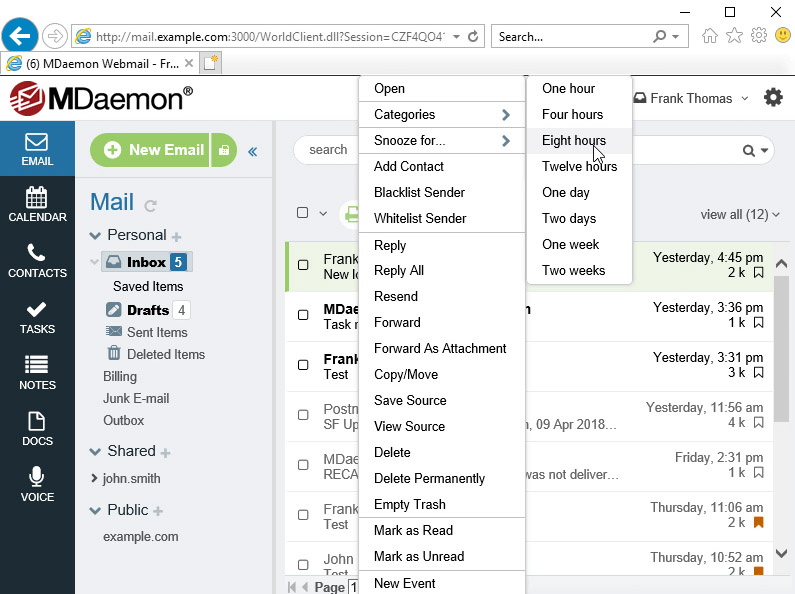Reload page with browser refresh icon
Viewport: 795px width, 594px height.
click(473, 36)
